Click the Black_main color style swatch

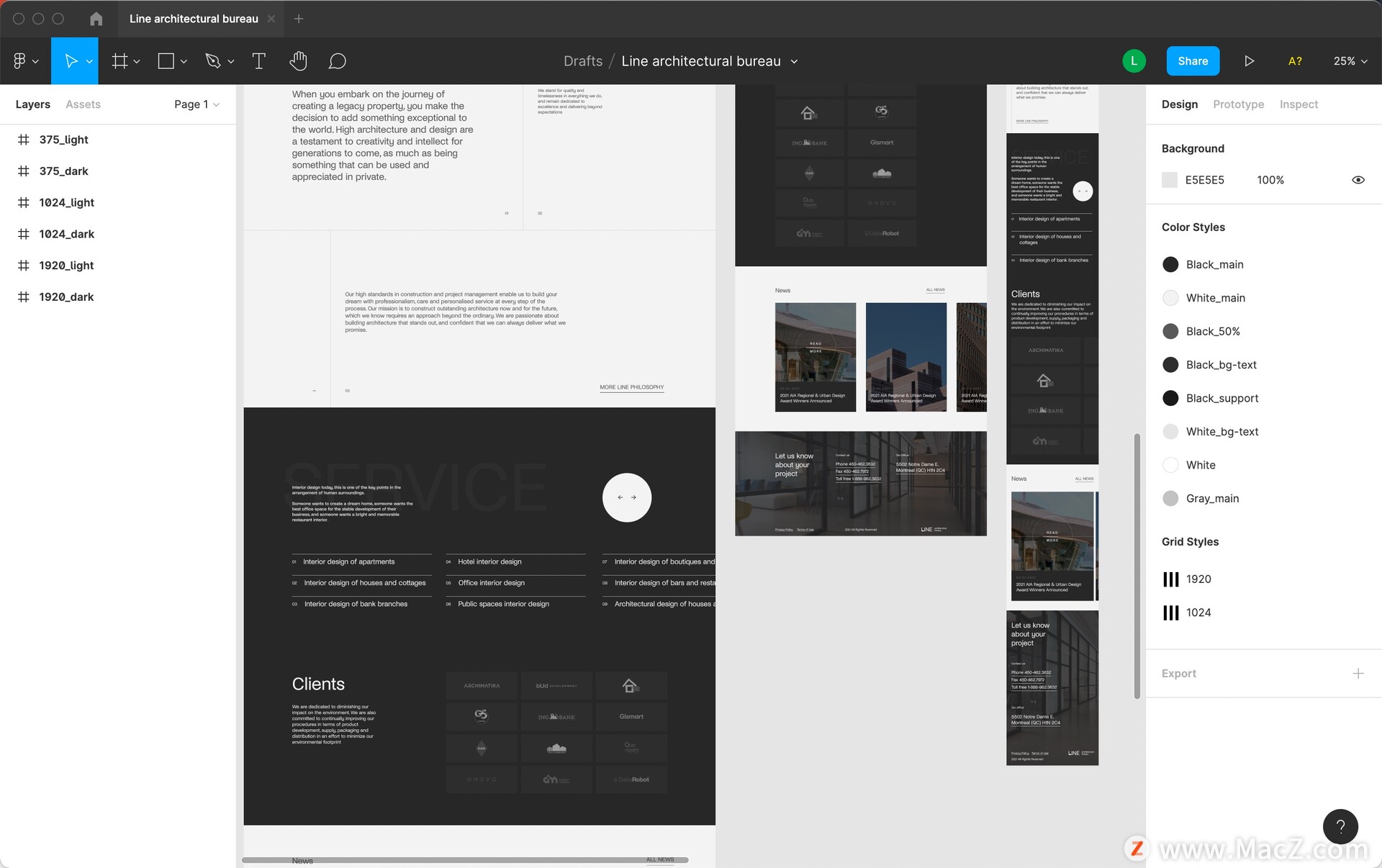(1170, 264)
